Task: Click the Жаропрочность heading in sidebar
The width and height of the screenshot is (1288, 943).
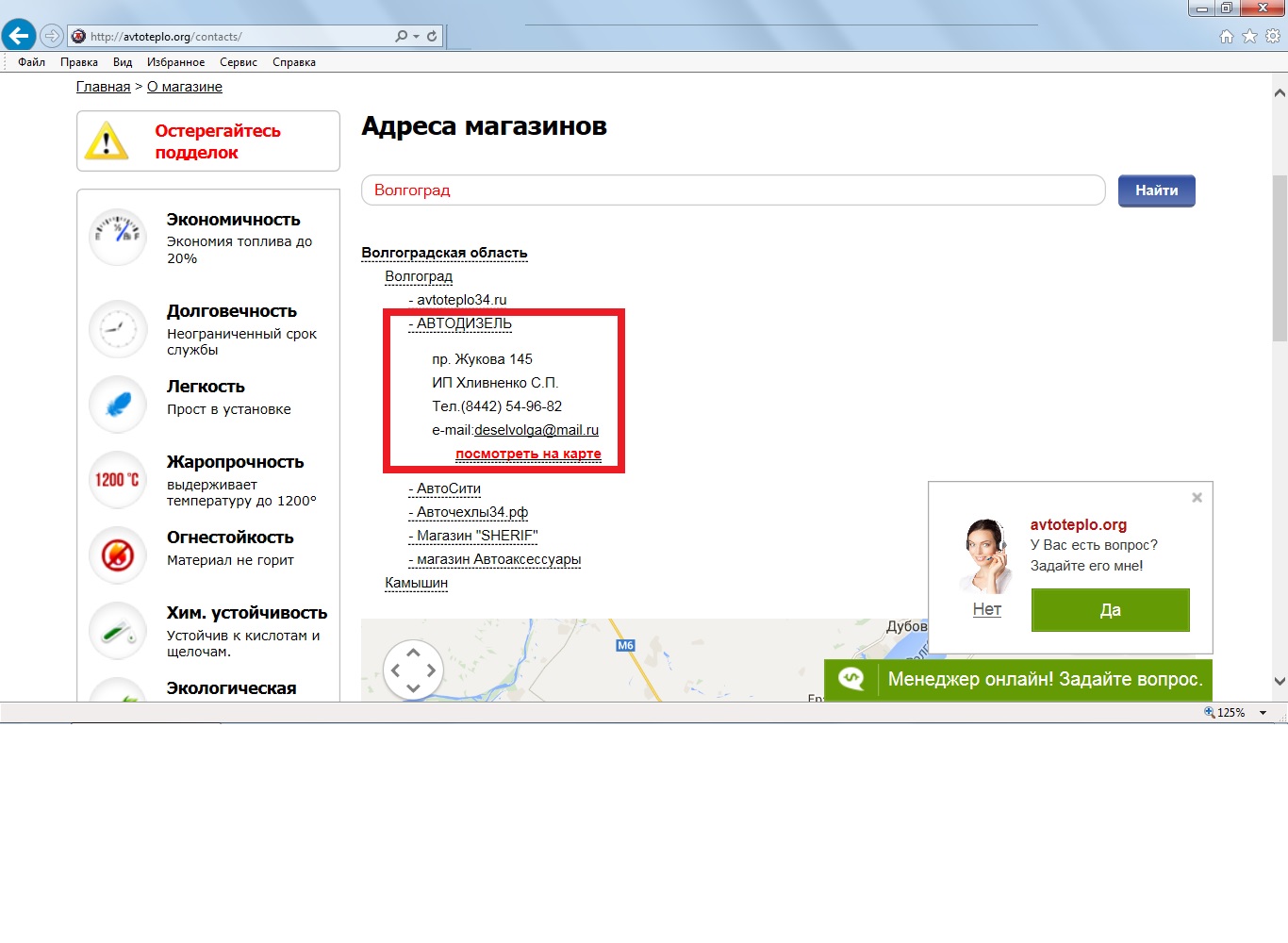Action: tap(236, 462)
